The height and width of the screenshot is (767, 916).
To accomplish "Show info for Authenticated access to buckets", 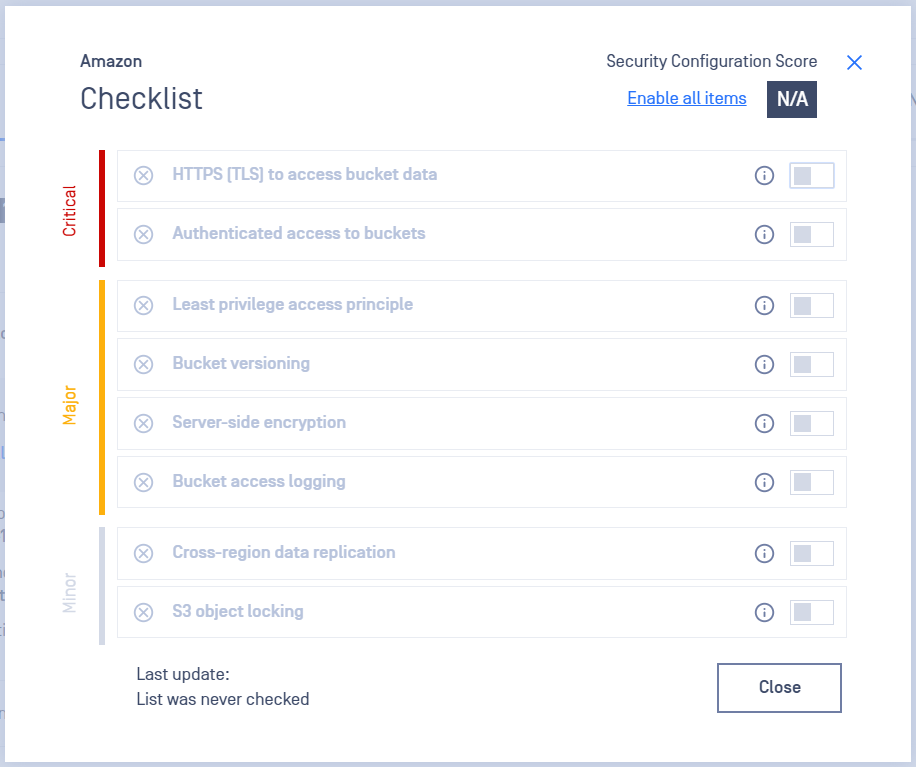I will [x=764, y=234].
